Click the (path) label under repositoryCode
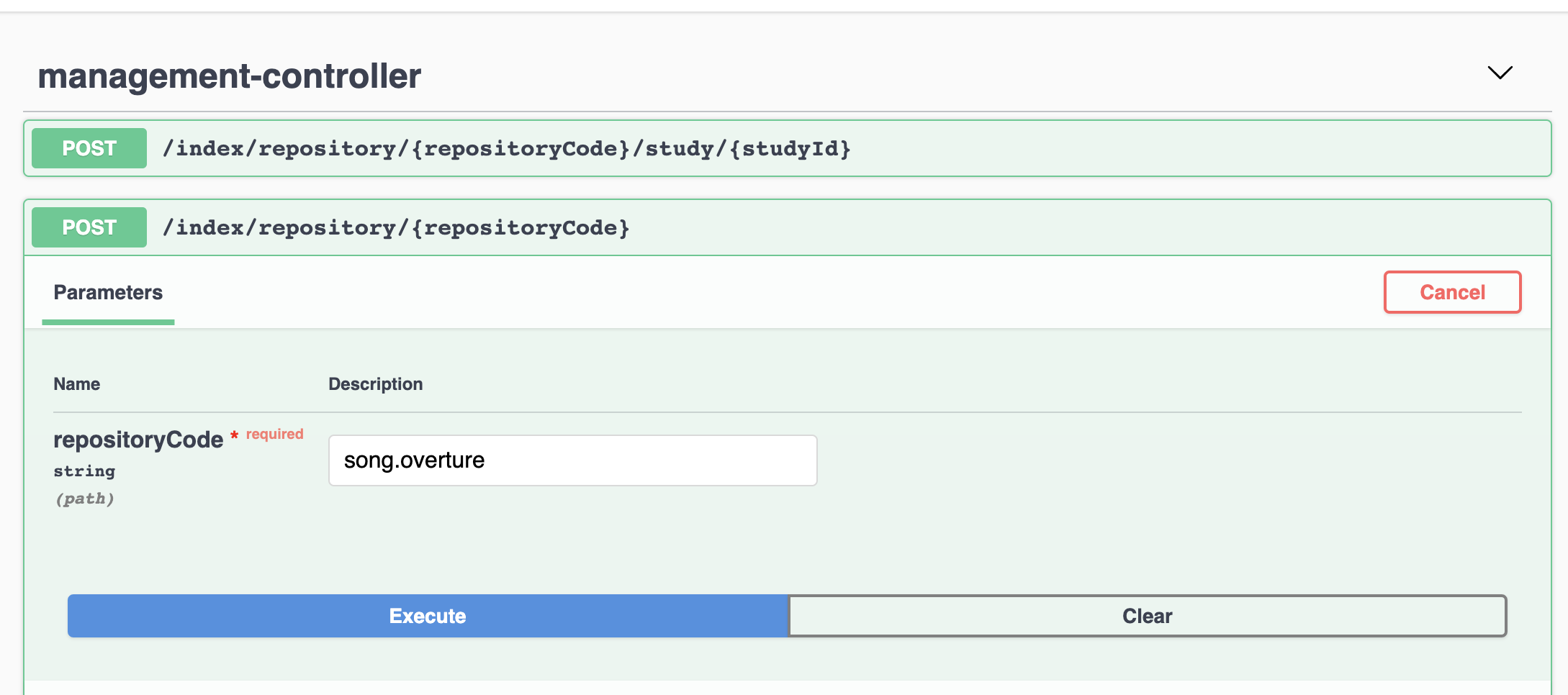The width and height of the screenshot is (1568, 695). point(84,497)
